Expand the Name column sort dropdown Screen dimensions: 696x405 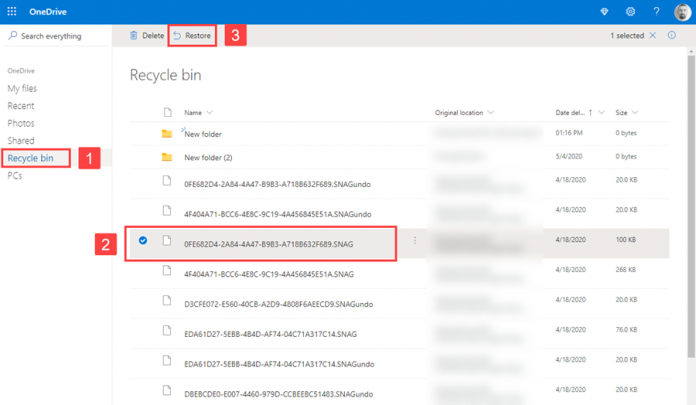tap(209, 112)
